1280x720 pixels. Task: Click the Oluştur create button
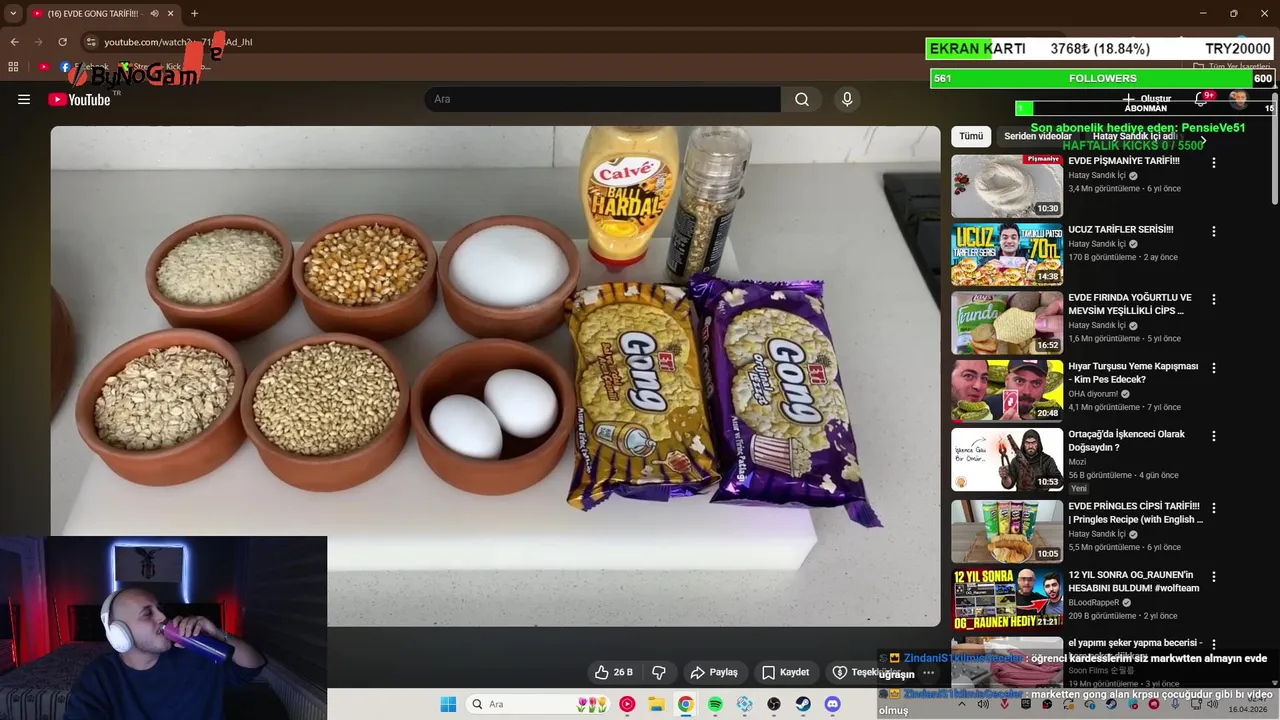tap(1147, 99)
